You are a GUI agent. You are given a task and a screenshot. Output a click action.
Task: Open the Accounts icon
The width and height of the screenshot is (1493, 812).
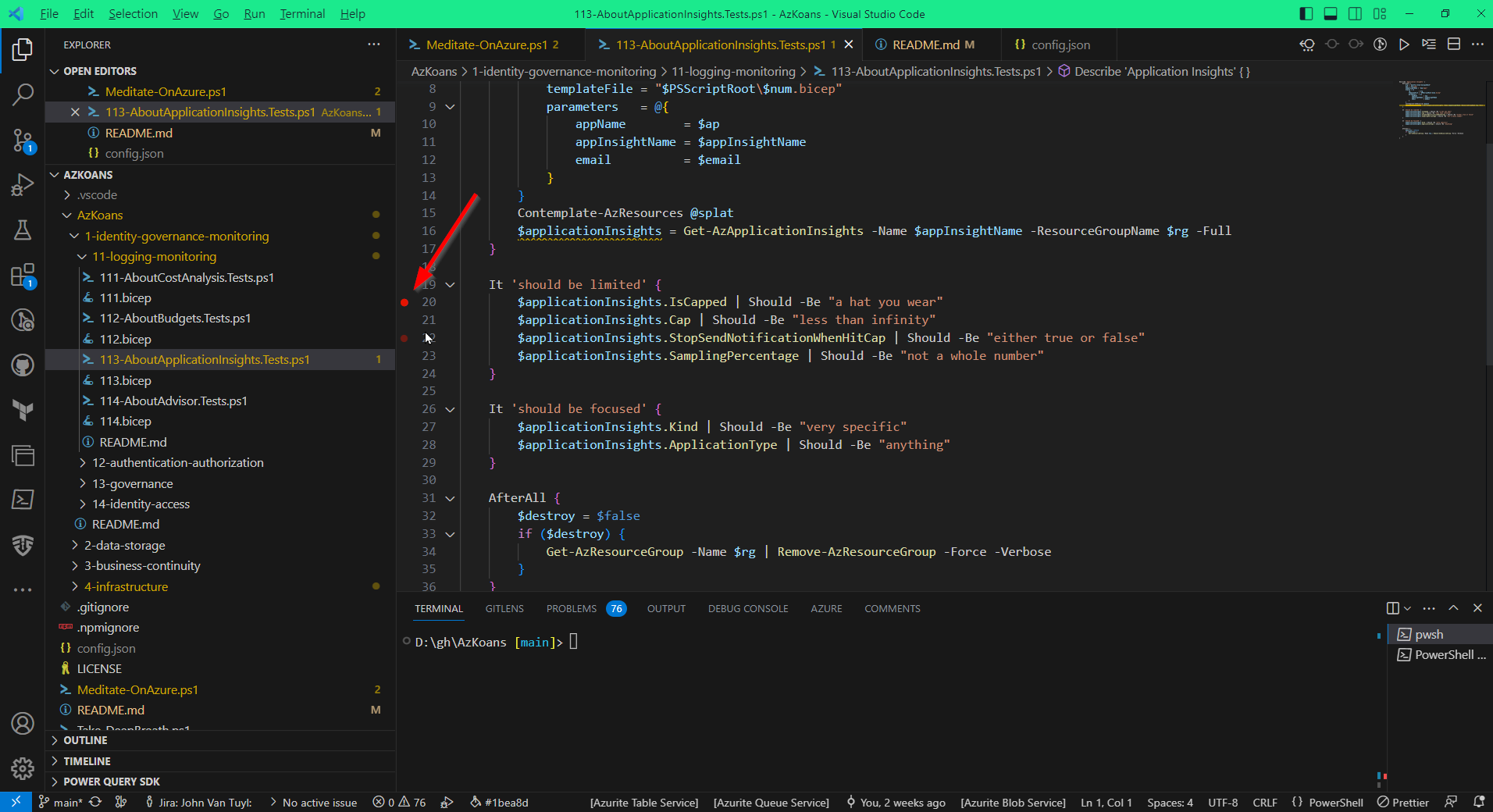[23, 724]
